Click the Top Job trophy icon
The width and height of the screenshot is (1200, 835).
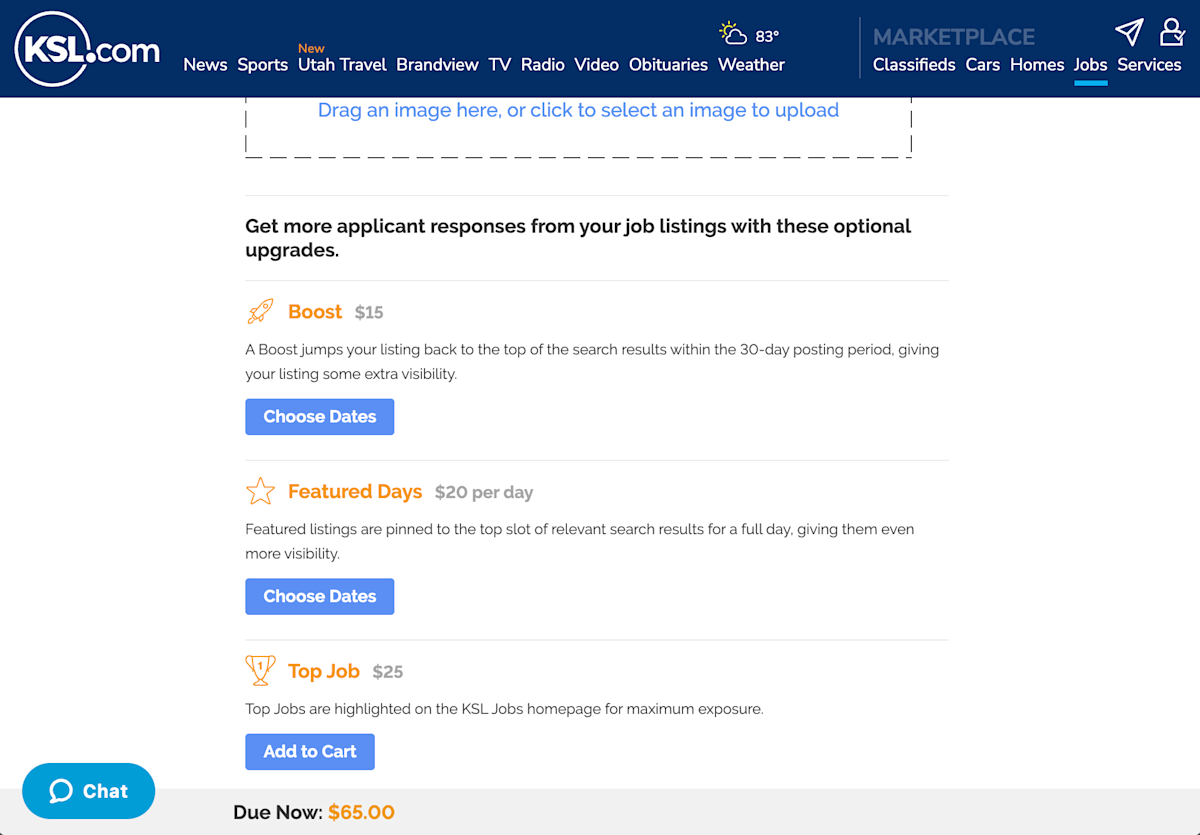point(260,670)
